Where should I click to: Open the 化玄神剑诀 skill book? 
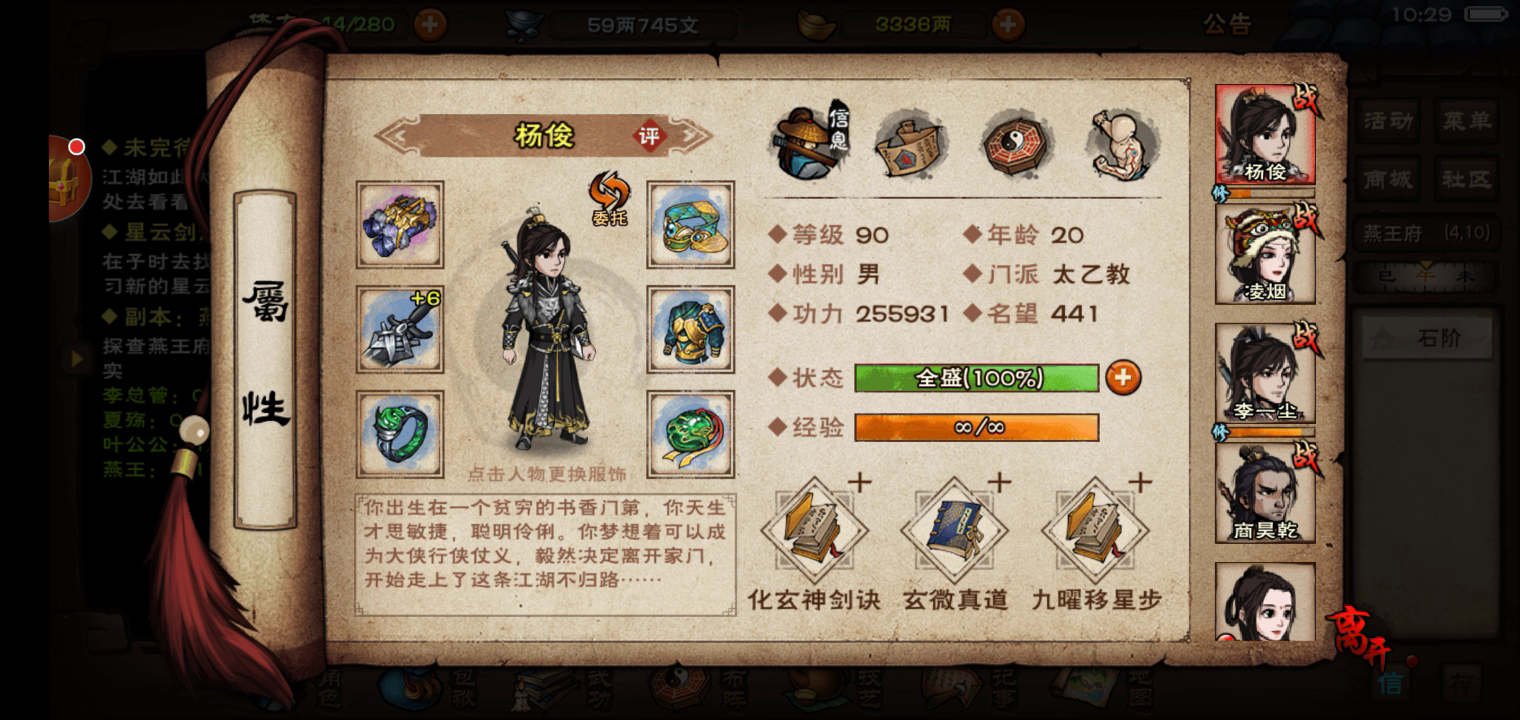[x=814, y=530]
